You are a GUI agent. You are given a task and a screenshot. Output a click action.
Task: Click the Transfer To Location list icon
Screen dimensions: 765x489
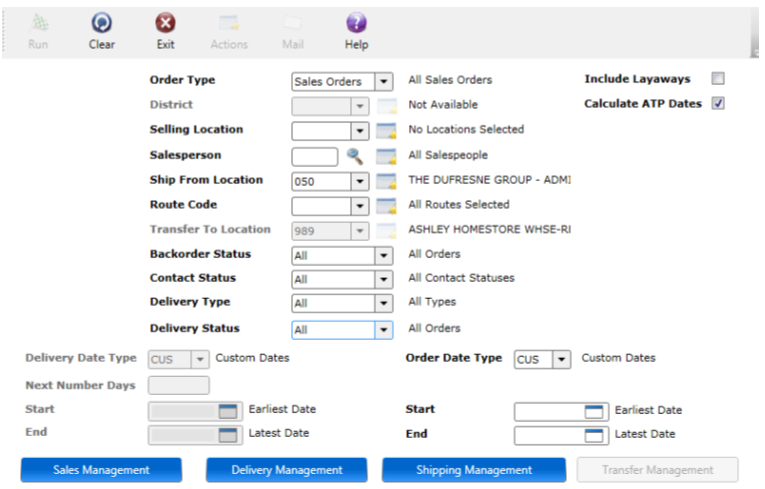pos(386,231)
